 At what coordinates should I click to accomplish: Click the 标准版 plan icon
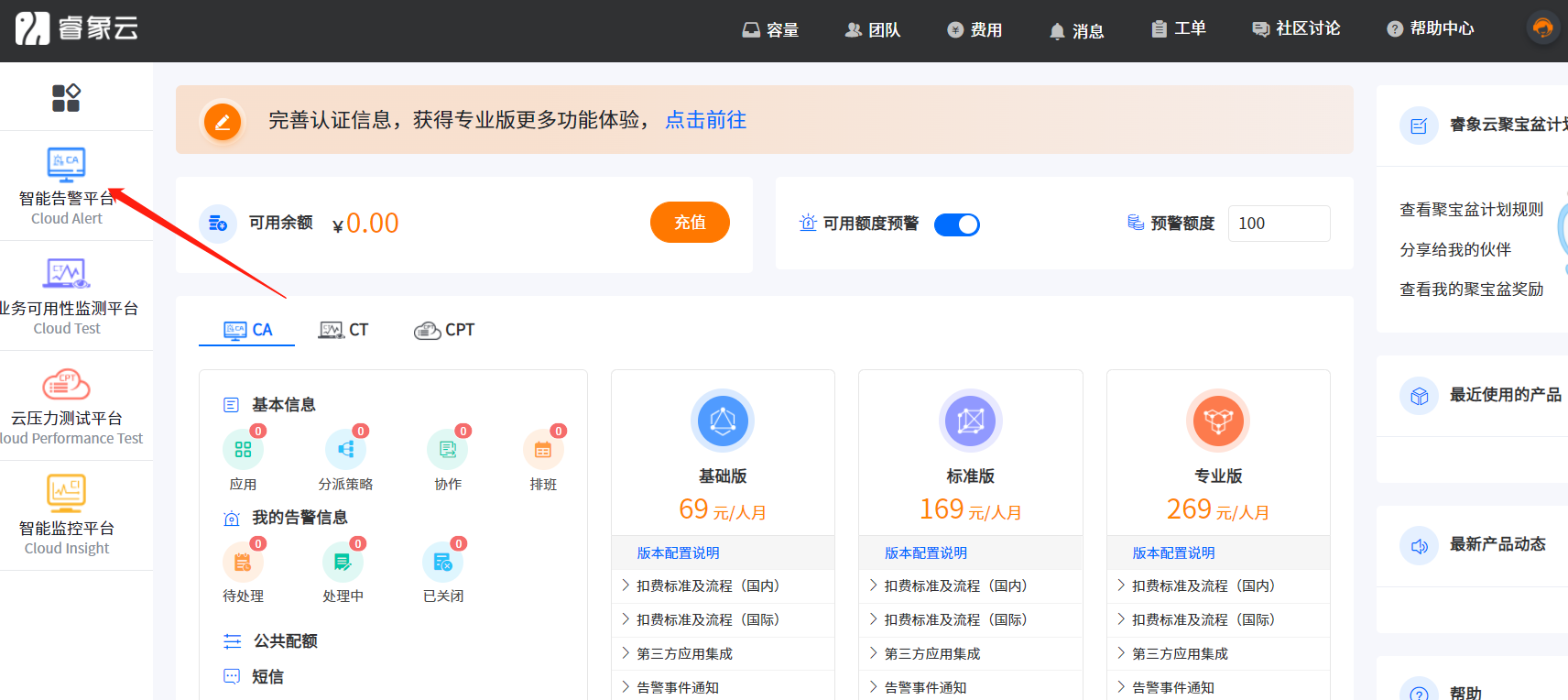[971, 421]
